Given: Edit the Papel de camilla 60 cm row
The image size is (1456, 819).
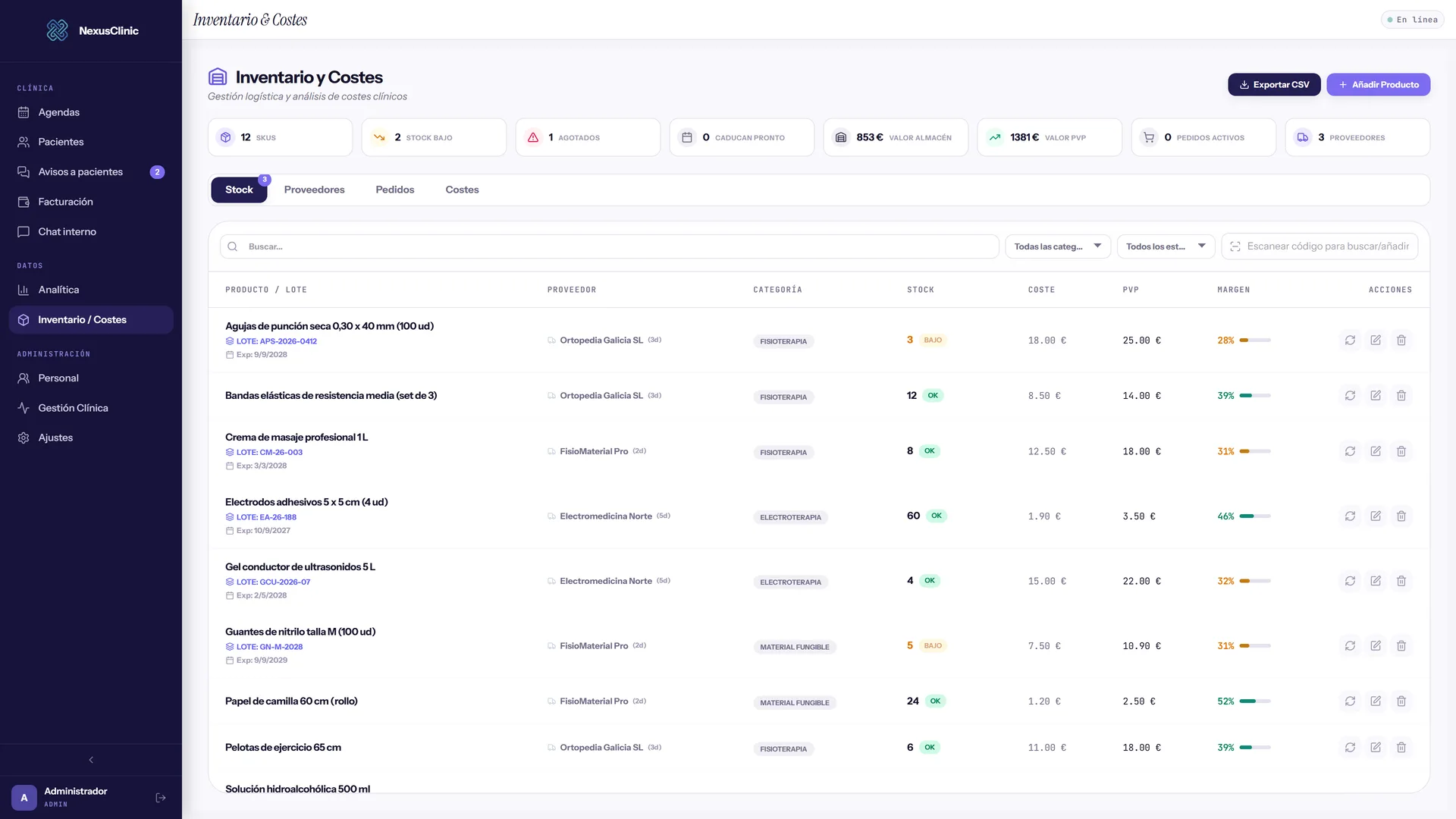Looking at the screenshot, I should click(1376, 701).
